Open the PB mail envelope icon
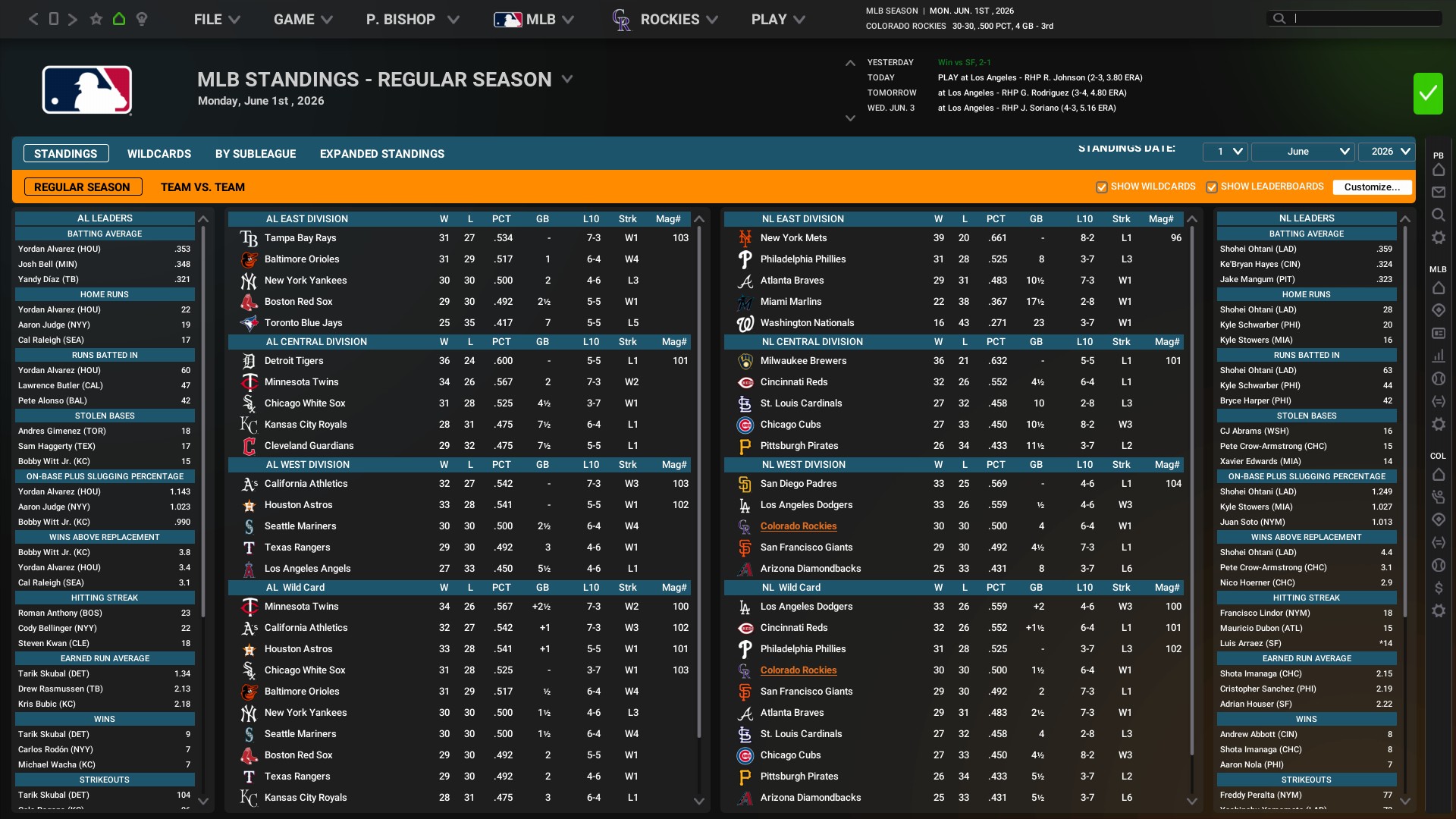 (1439, 193)
